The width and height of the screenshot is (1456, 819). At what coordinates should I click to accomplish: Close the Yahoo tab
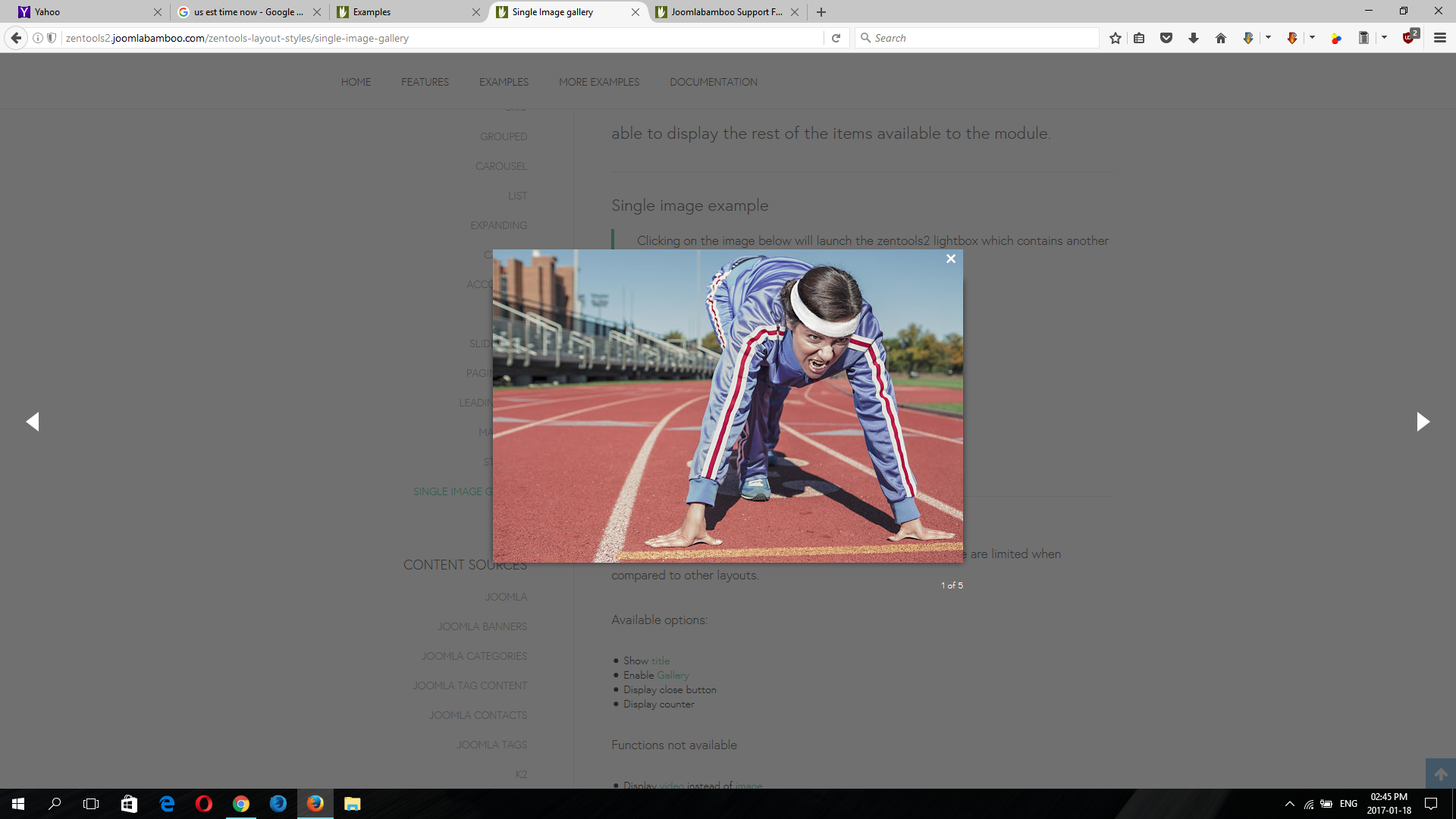pyautogui.click(x=158, y=12)
